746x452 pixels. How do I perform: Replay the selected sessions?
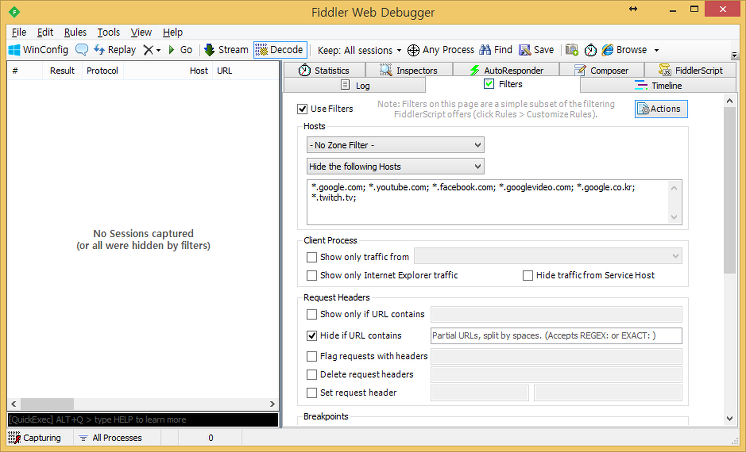click(x=115, y=49)
